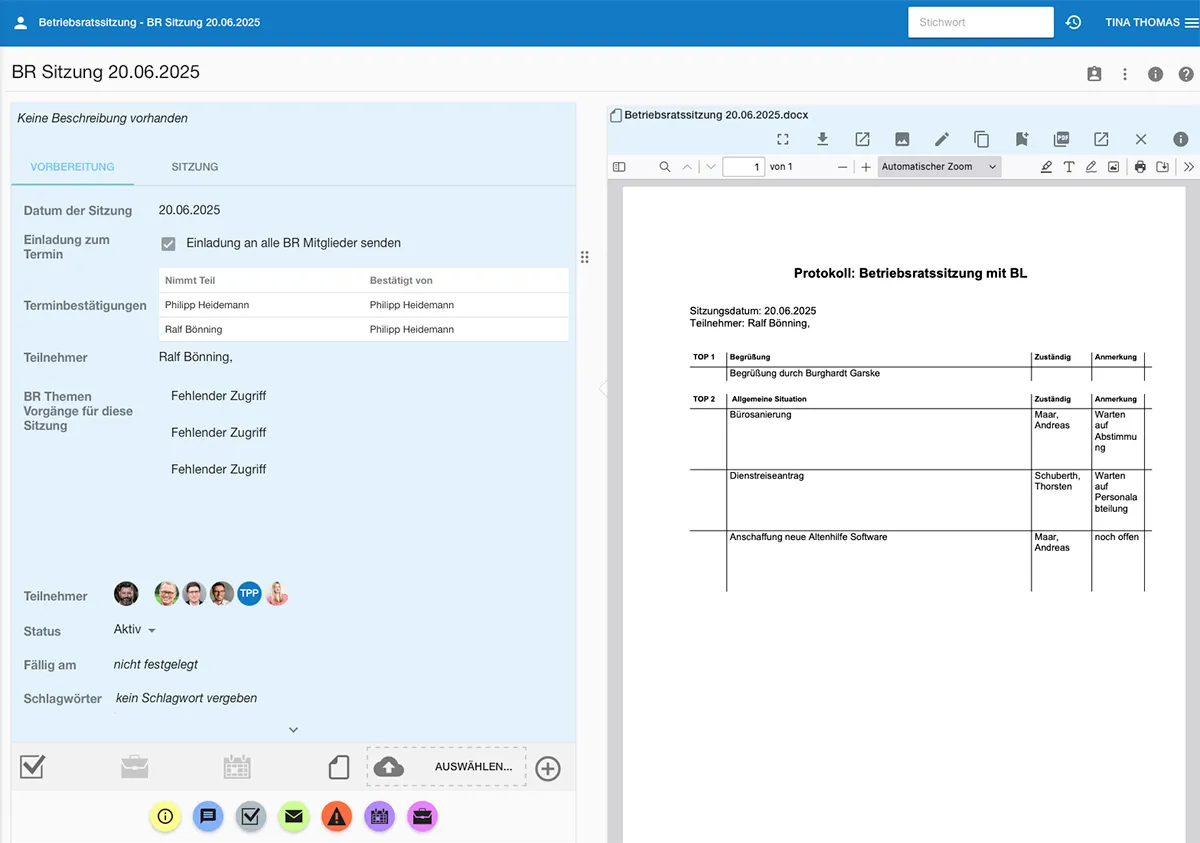Open the TINA THOMAS user menu
This screenshot has width=1200, height=843.
(1151, 22)
